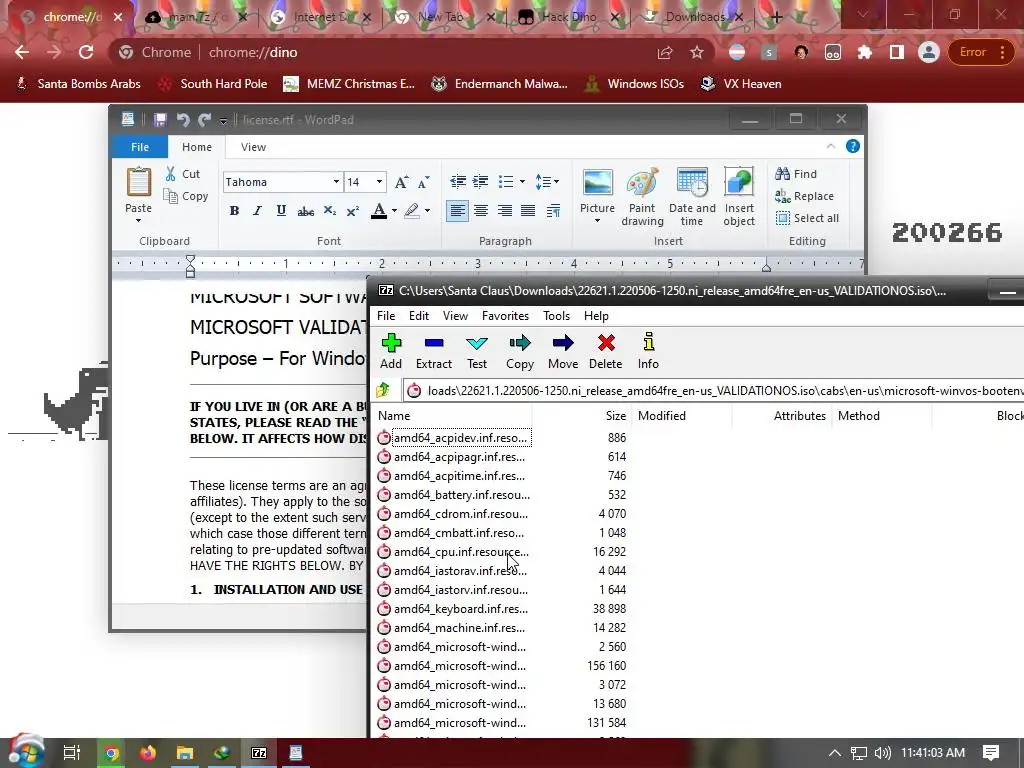Copy the selection in the WordPad Clipboard group

click(185, 196)
